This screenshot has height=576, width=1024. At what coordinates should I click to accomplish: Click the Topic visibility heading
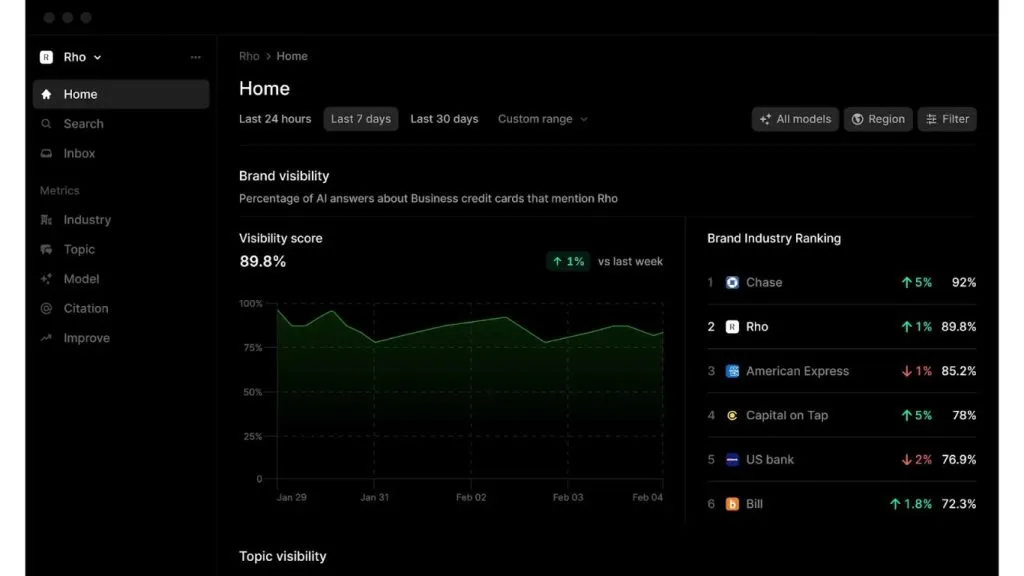pyautogui.click(x=282, y=556)
